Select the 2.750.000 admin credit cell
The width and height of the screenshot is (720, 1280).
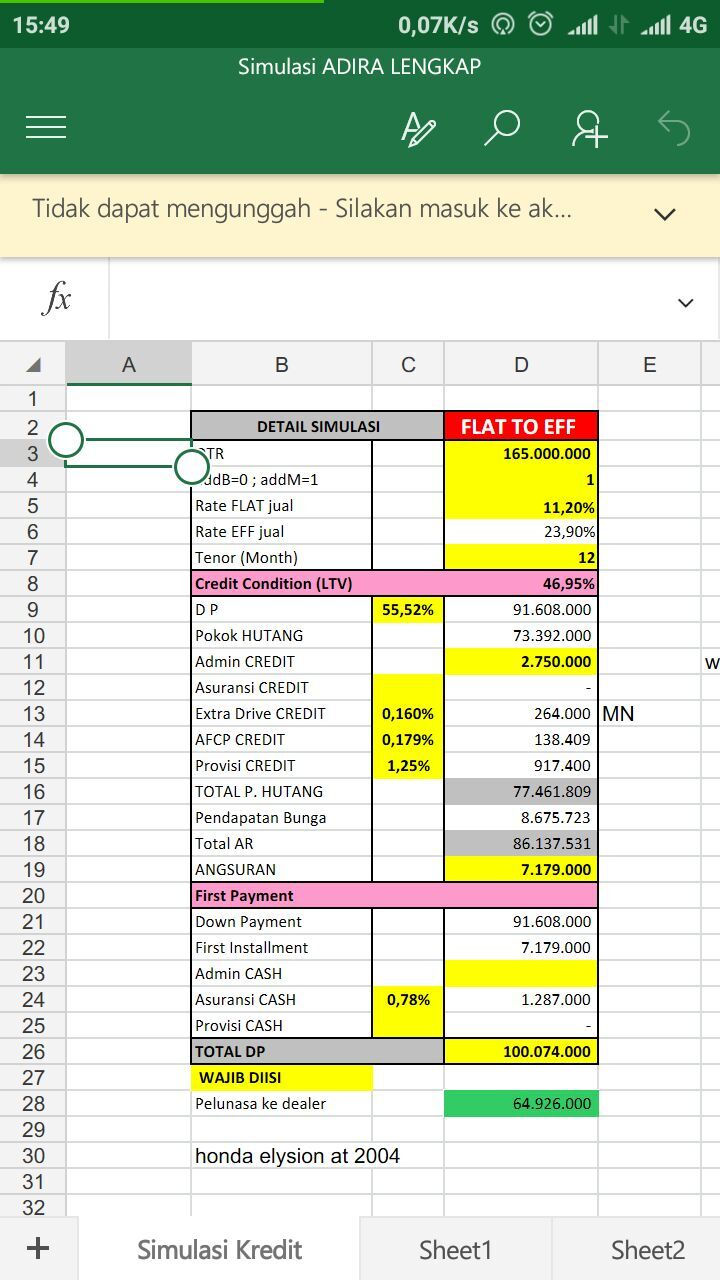coord(521,661)
